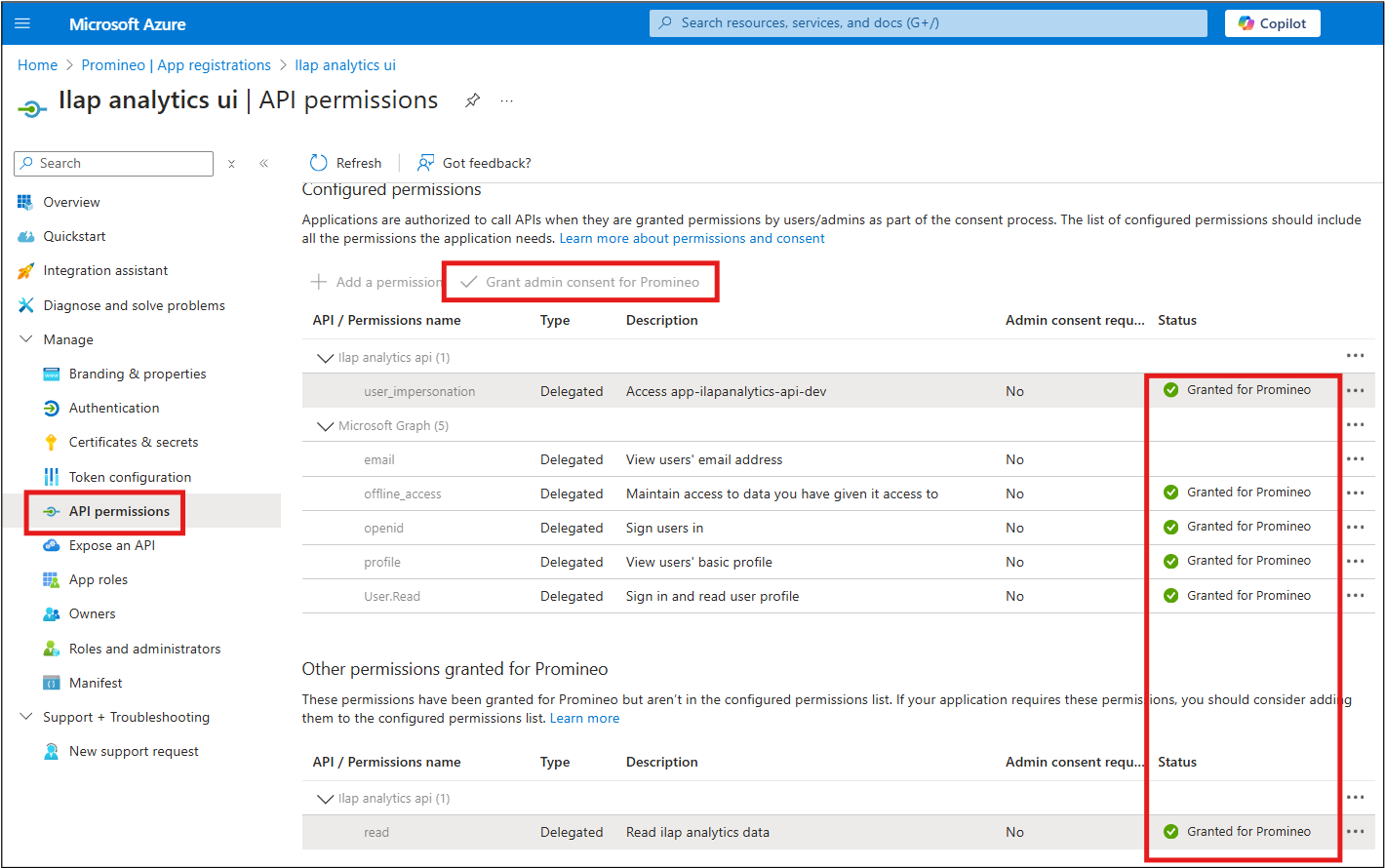The image size is (1385, 868).
Task: Focus the top resource search box
Action: click(929, 22)
